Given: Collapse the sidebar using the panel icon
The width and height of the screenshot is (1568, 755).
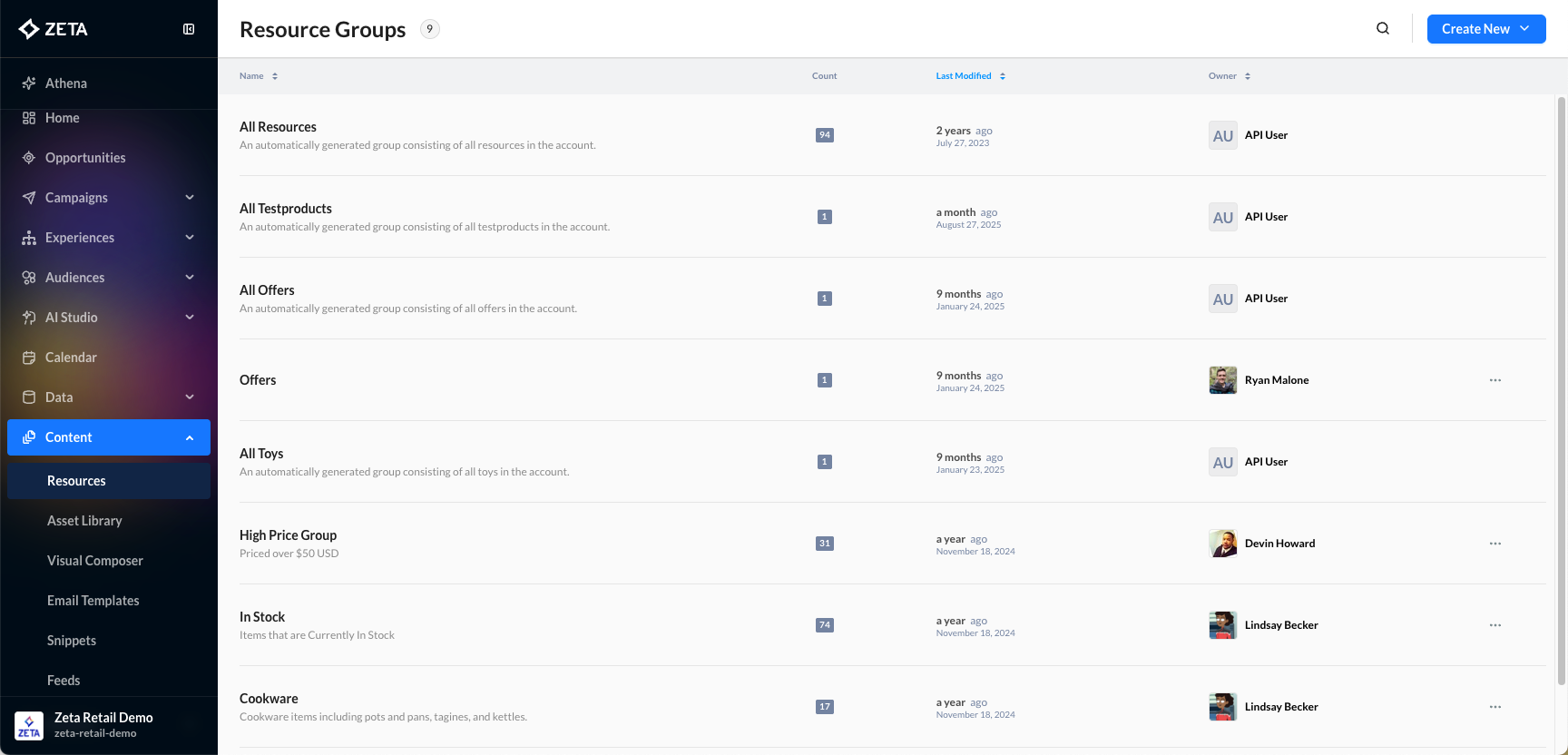Looking at the screenshot, I should pos(189,29).
